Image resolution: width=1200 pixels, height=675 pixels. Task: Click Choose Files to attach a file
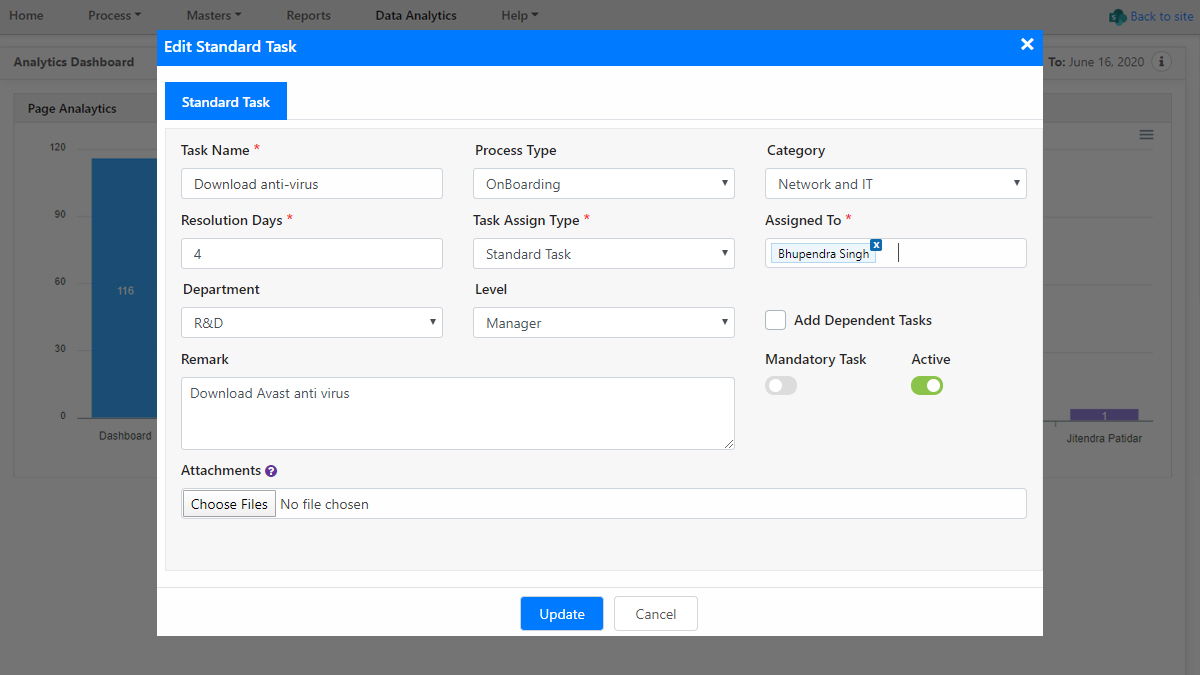pyautogui.click(x=228, y=503)
